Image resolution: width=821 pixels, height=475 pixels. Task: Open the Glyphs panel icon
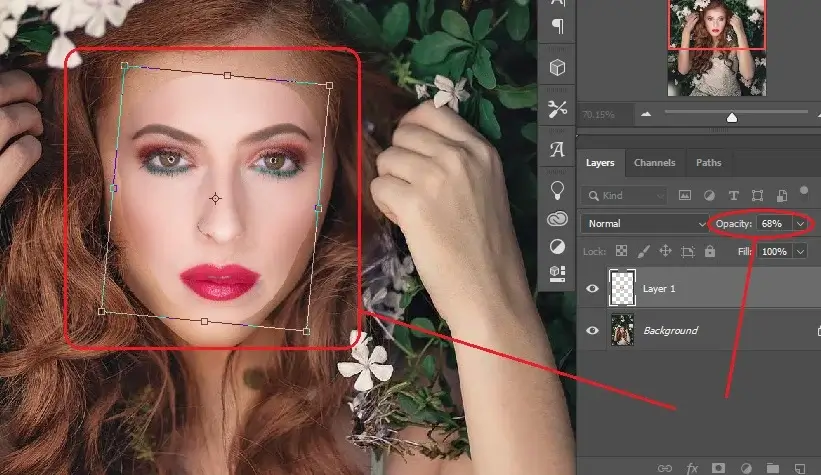click(557, 150)
